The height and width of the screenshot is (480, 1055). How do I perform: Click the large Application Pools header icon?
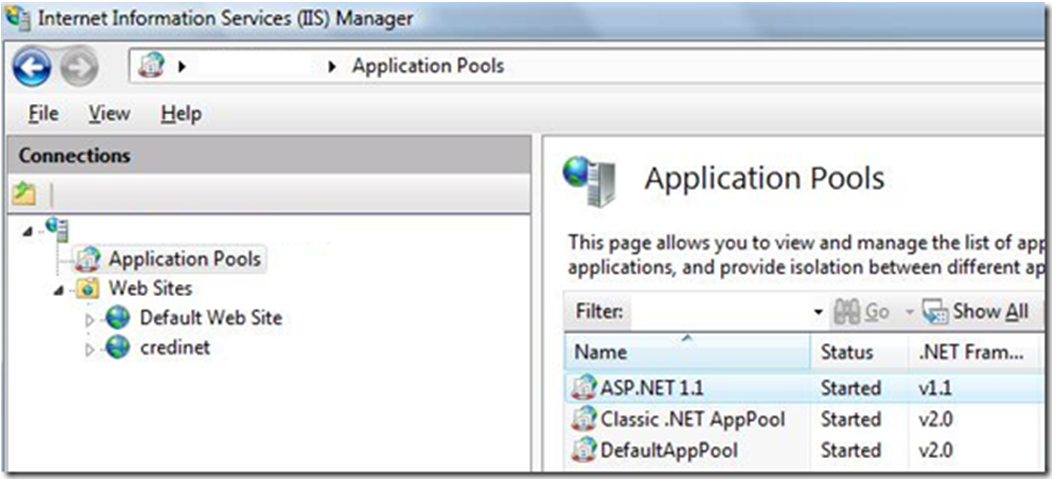(x=589, y=181)
